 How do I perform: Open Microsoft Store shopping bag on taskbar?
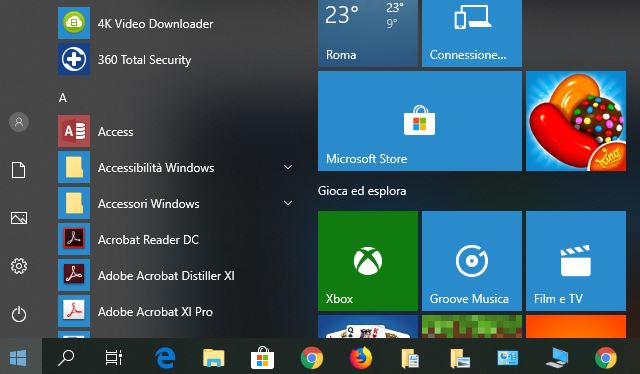click(x=262, y=358)
